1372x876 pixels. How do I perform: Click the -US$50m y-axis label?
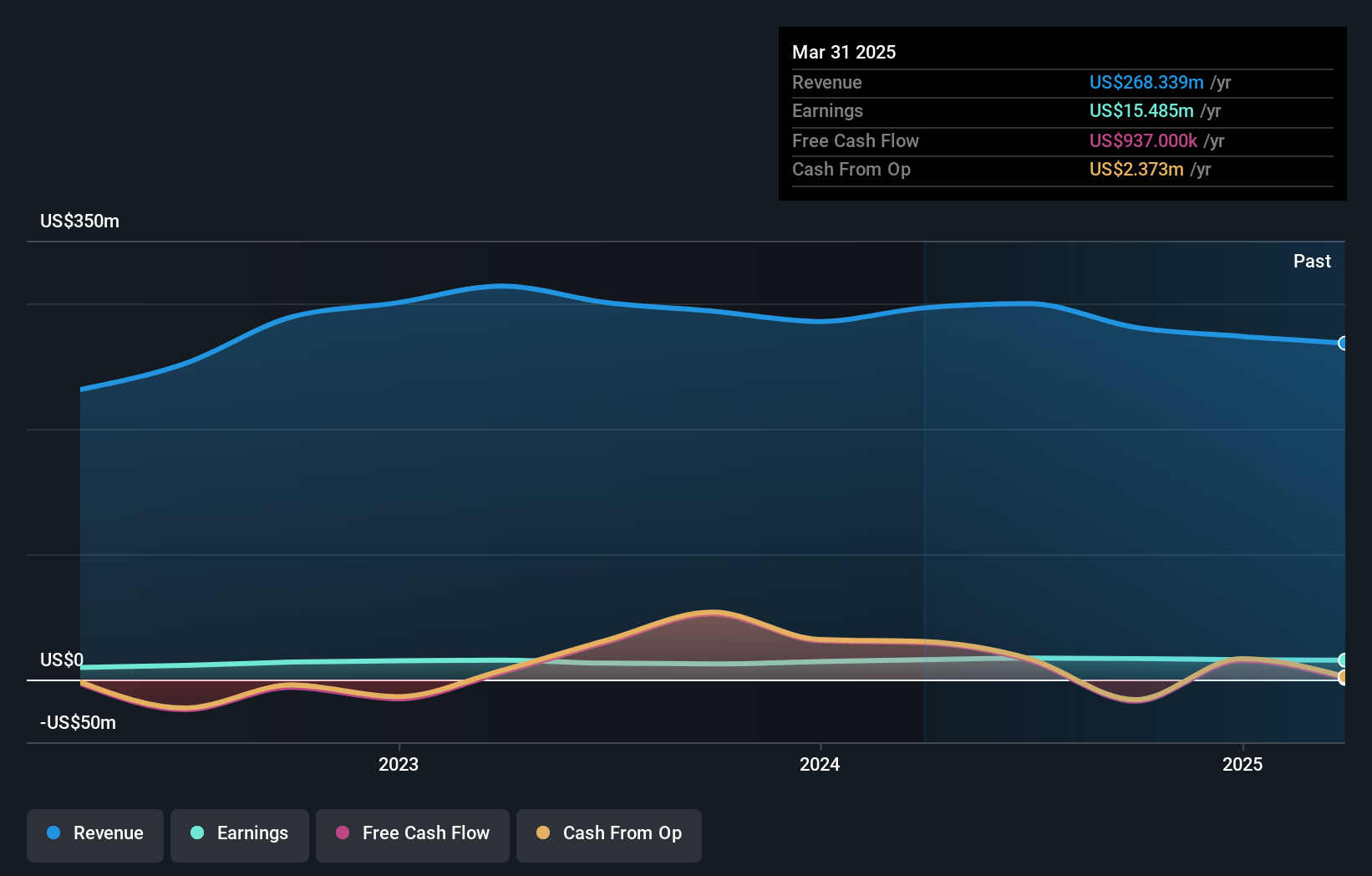[79, 723]
